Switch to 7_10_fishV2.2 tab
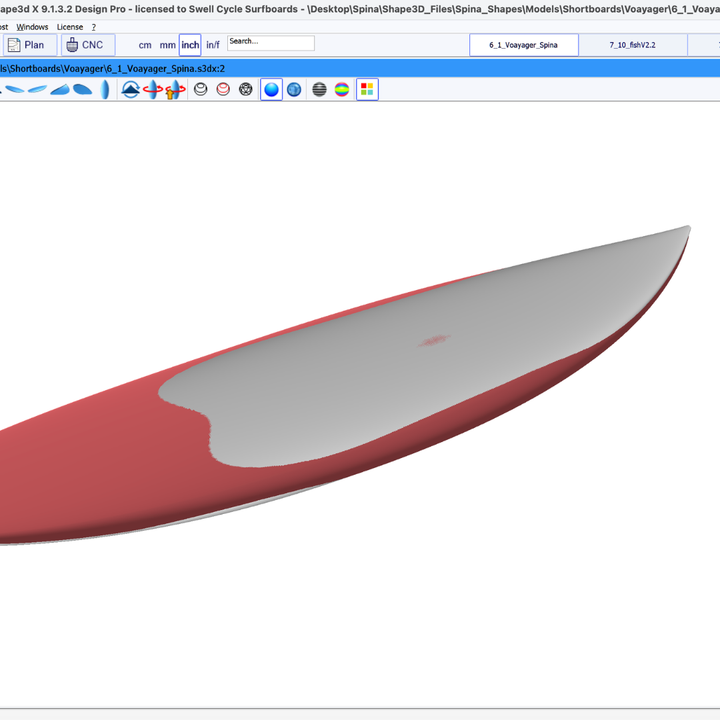The width and height of the screenshot is (720, 720). [x=632, y=45]
